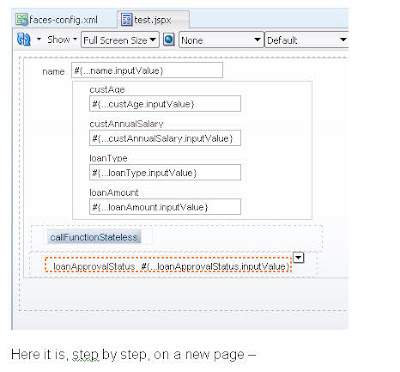Click the custAge label
400x372 pixels.
pos(107,89)
